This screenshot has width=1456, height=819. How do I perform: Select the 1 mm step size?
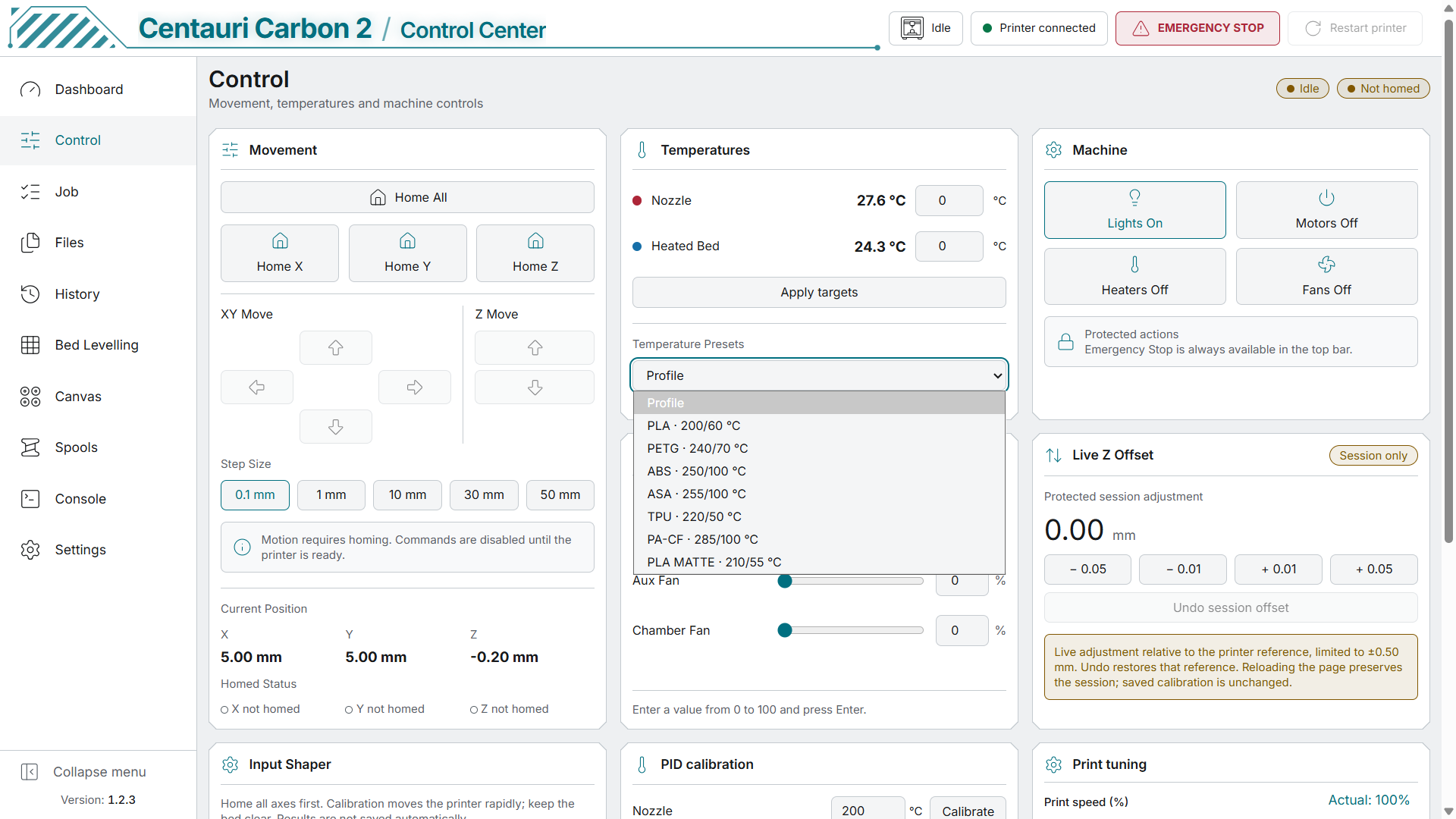[x=331, y=495]
